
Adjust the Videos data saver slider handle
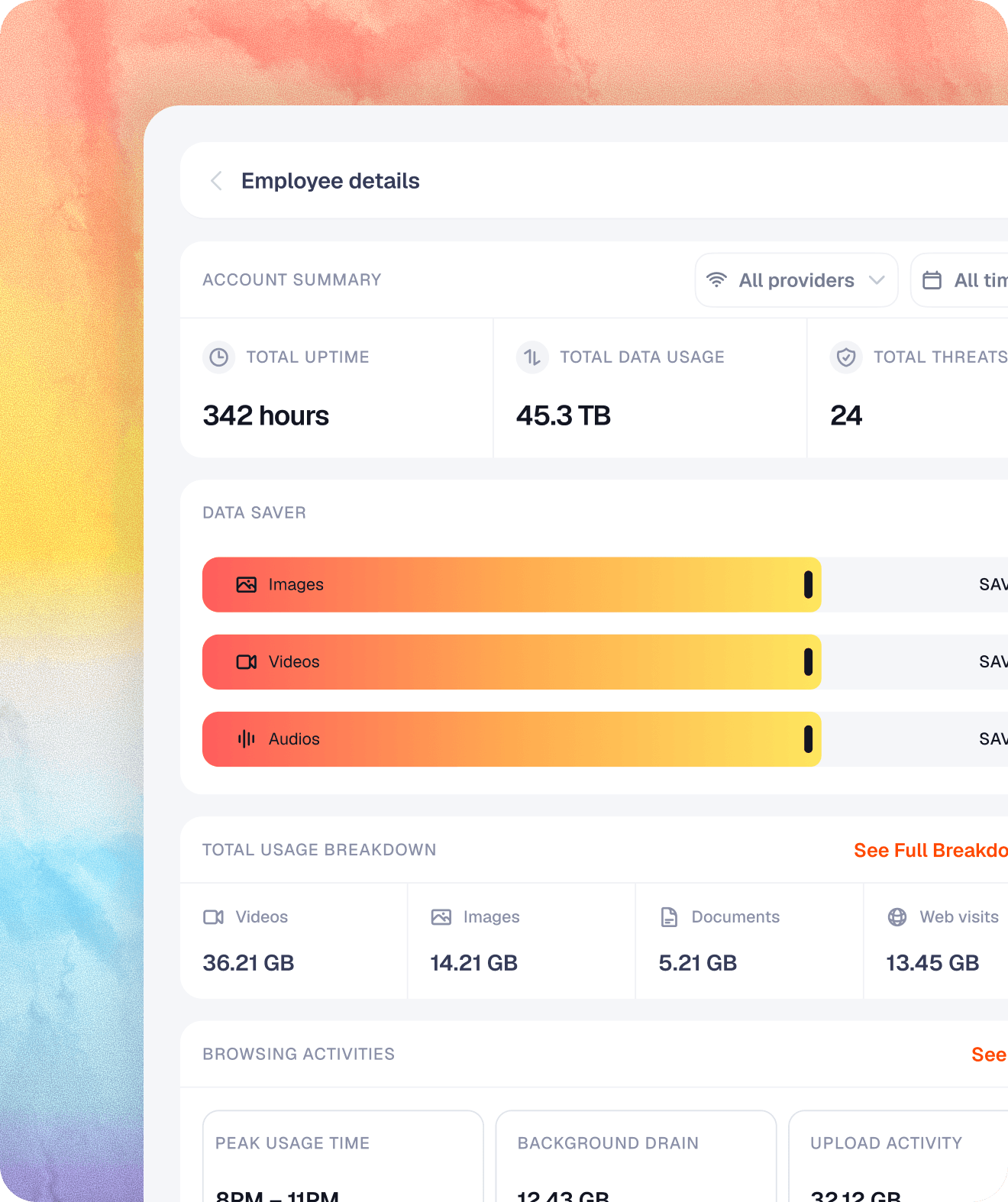808,662
